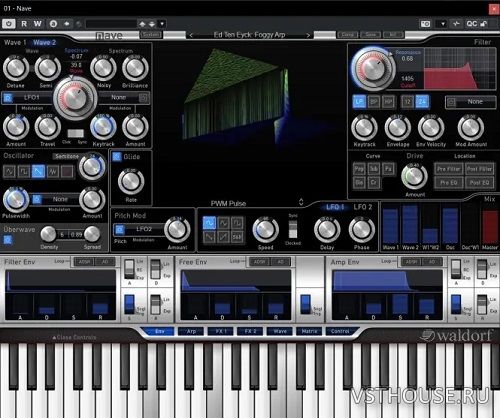Screen dimensions: 500x418
Task: Click the Wave 1 Detune knob
Action: (16, 68)
